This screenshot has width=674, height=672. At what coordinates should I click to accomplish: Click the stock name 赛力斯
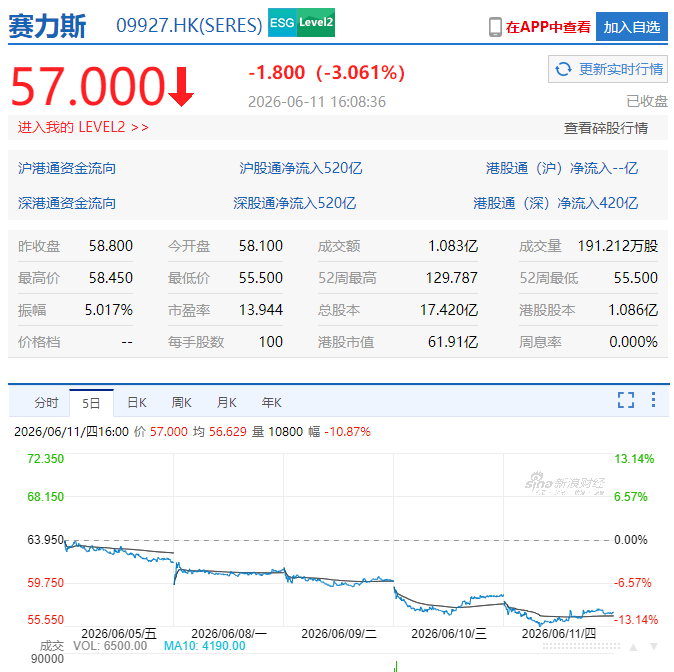(47, 26)
